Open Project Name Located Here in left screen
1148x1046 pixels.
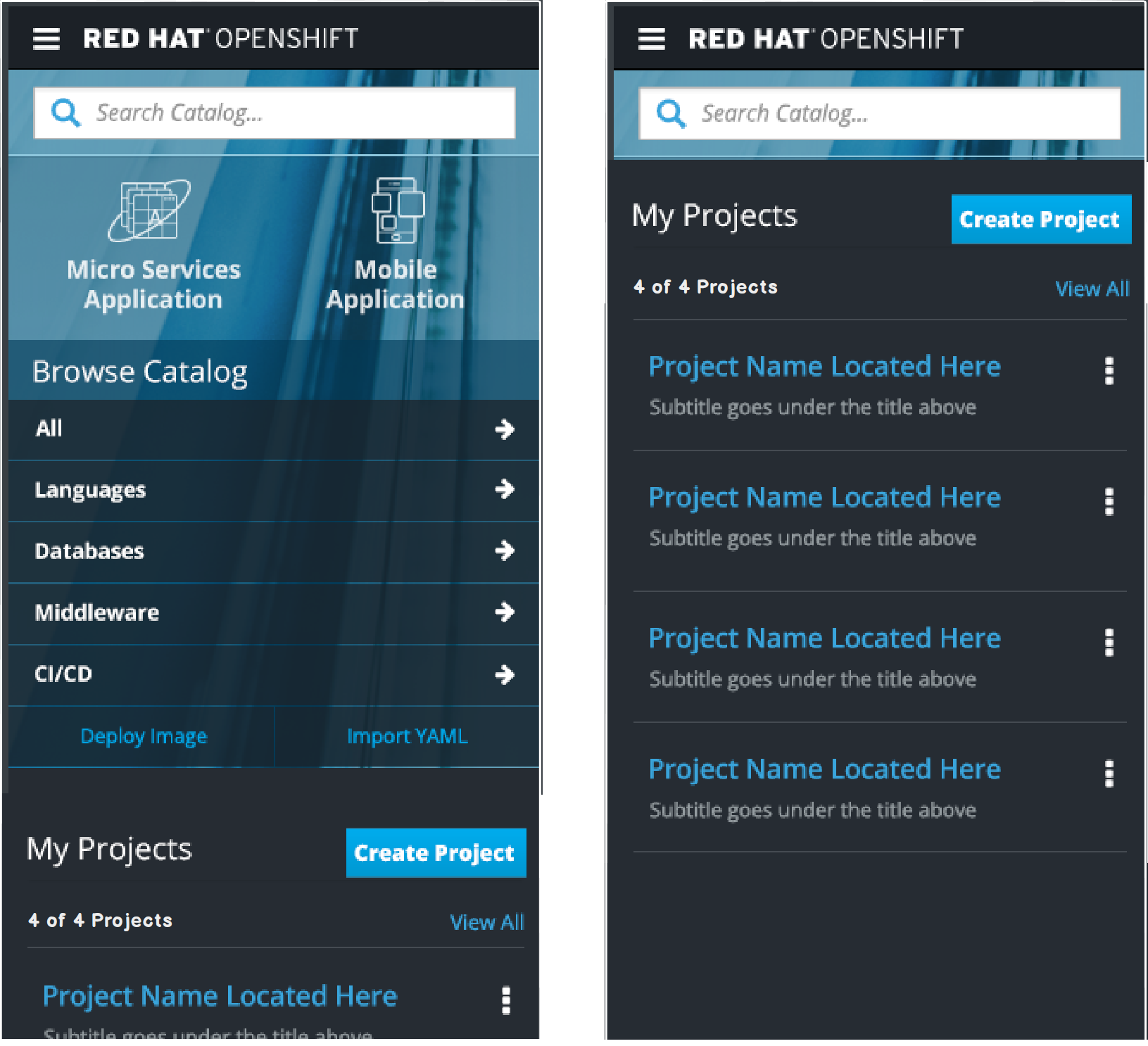tap(220, 997)
